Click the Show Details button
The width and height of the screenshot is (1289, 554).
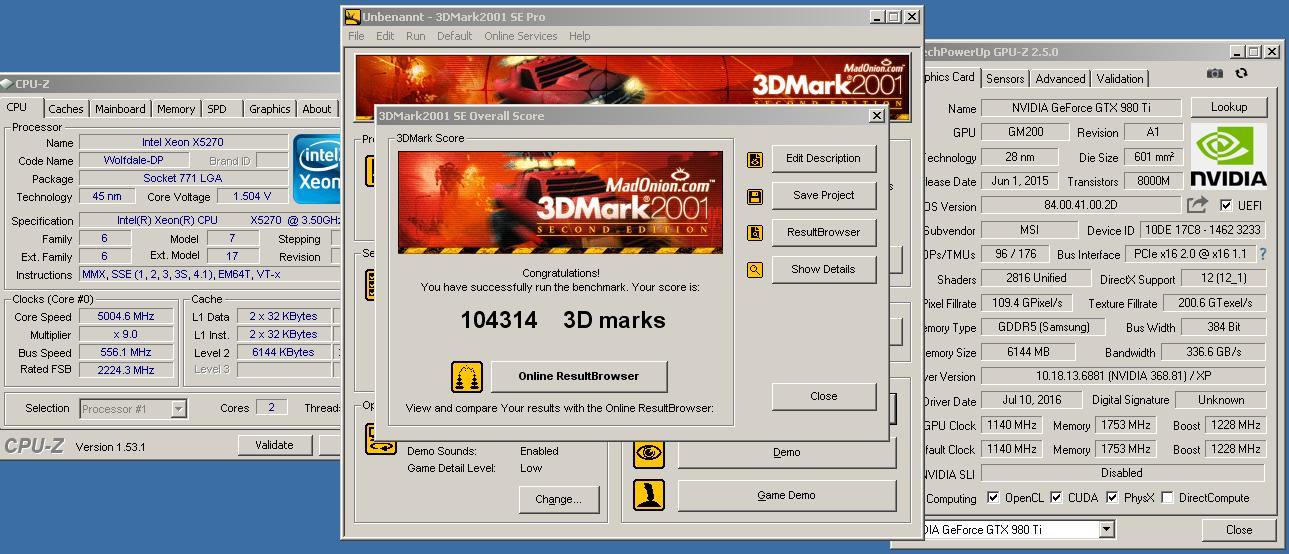pos(823,269)
